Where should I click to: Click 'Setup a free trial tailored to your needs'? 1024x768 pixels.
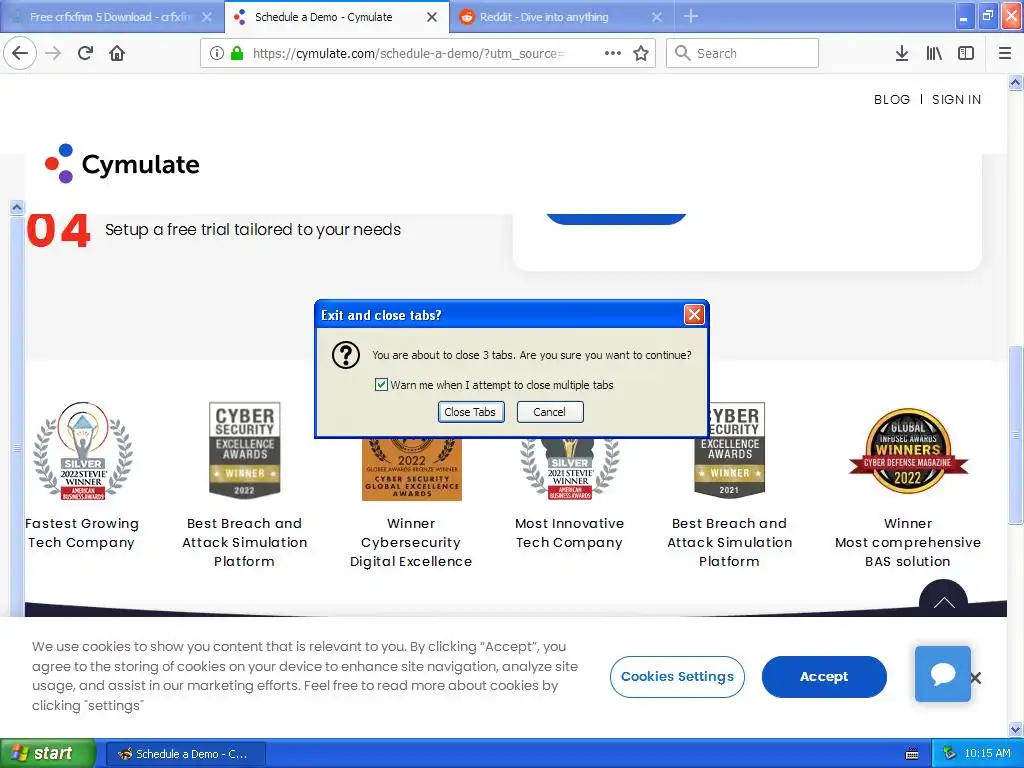click(x=253, y=229)
